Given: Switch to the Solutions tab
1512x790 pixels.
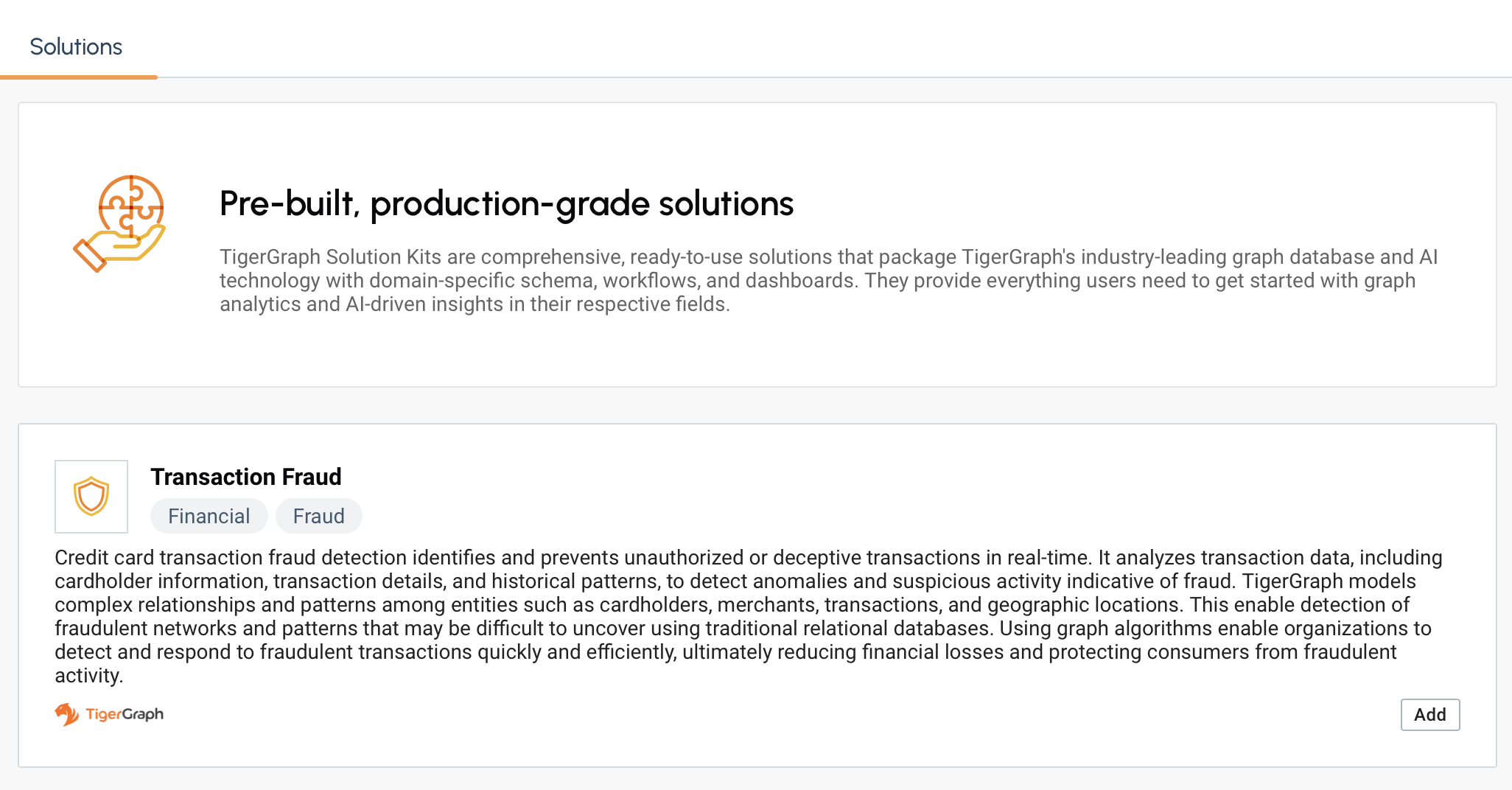Looking at the screenshot, I should [76, 46].
